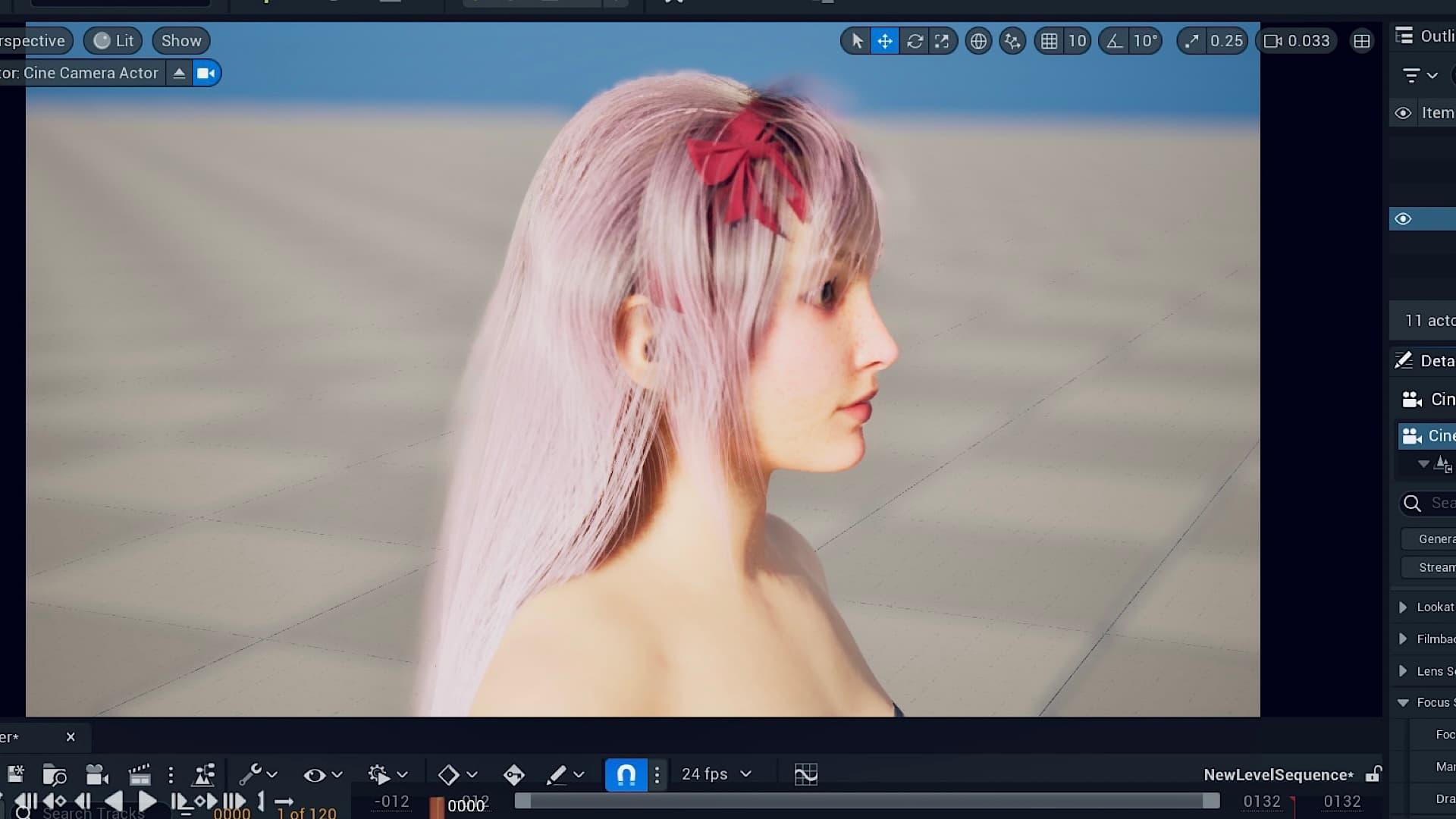Toggle world coordinate system globe icon
This screenshot has height=819, width=1456.
(x=978, y=41)
